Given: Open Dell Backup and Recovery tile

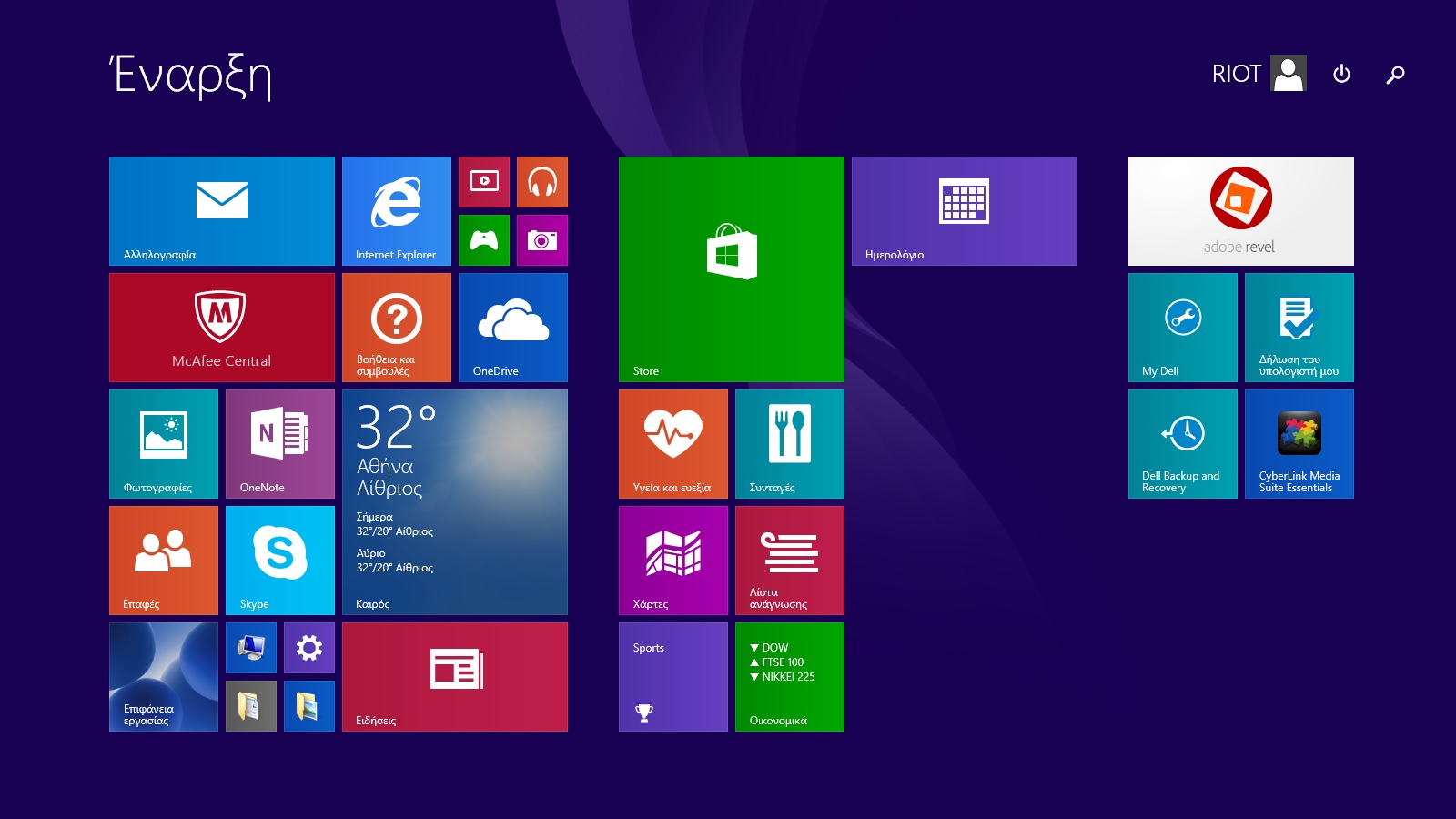Looking at the screenshot, I should (1183, 444).
